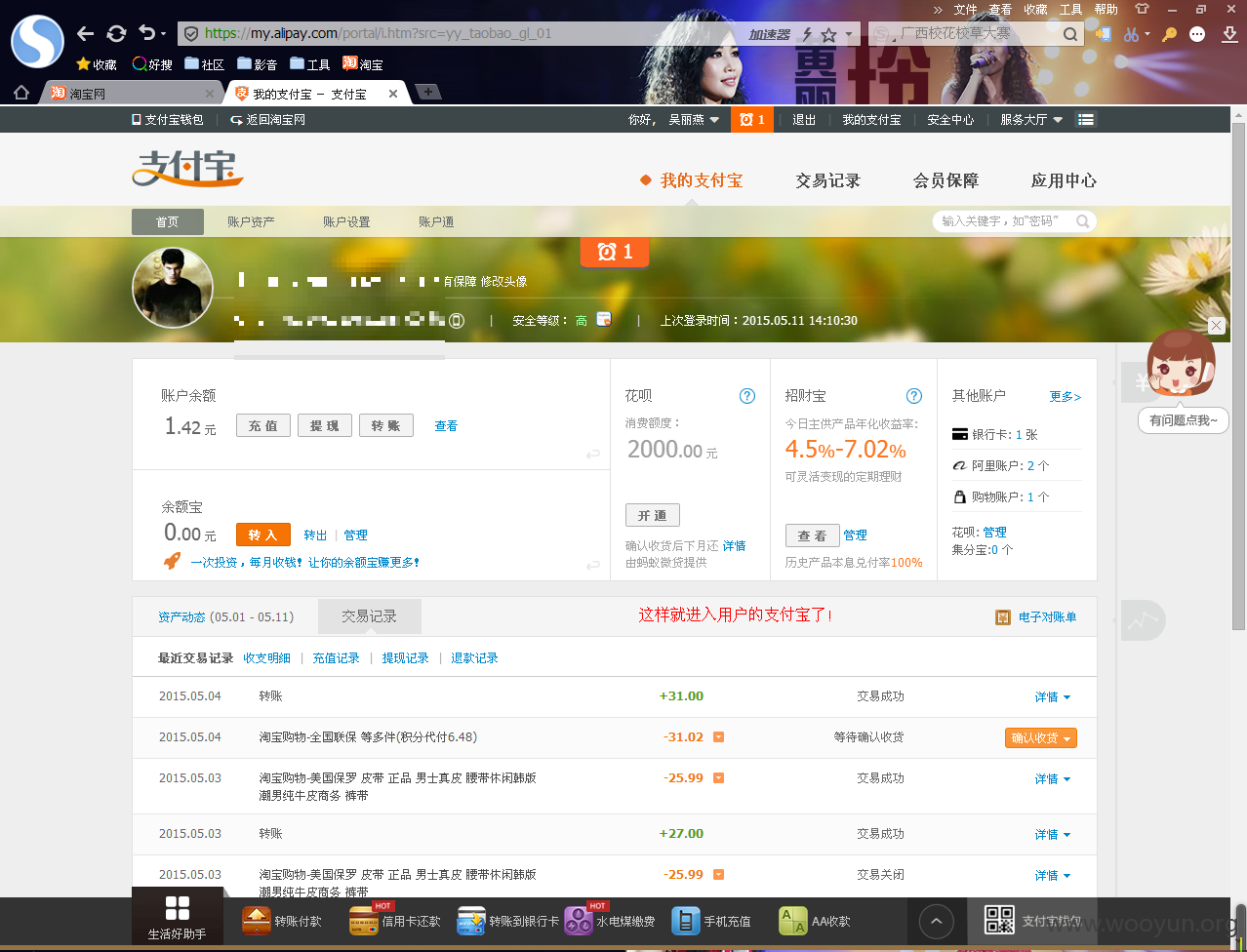Click the 转账 button beside balance
This screenshot has height=952, width=1247.
[386, 425]
